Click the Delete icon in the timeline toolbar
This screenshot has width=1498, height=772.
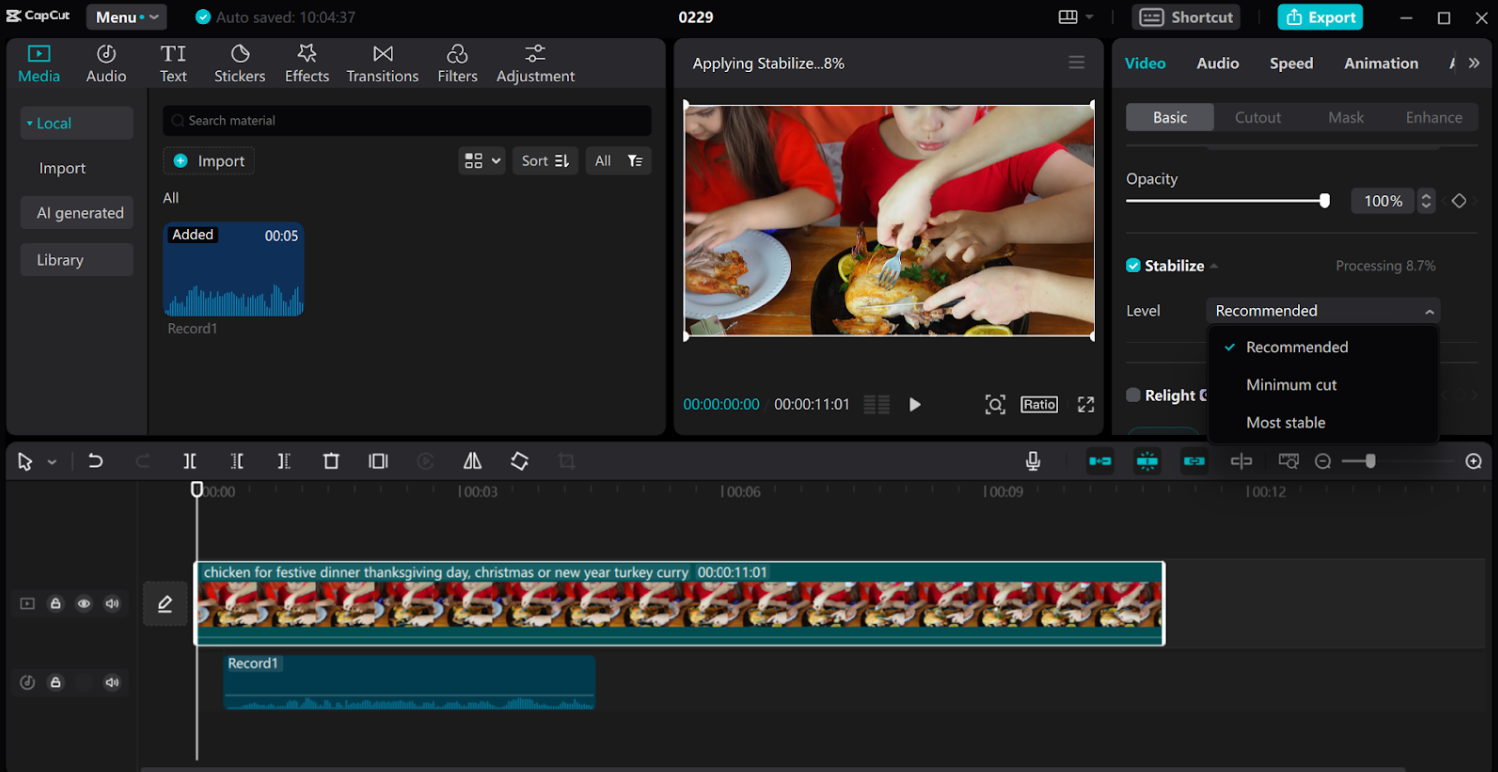tap(331, 461)
